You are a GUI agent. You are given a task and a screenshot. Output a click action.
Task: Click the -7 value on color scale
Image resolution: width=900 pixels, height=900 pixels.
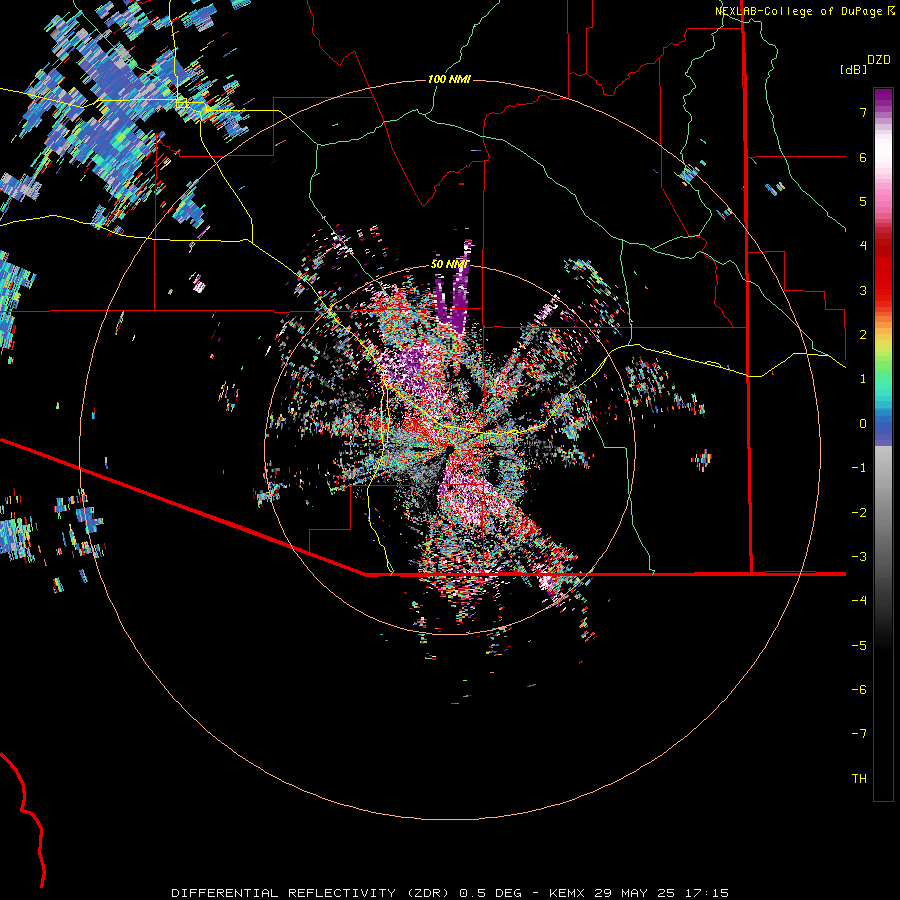(x=859, y=734)
